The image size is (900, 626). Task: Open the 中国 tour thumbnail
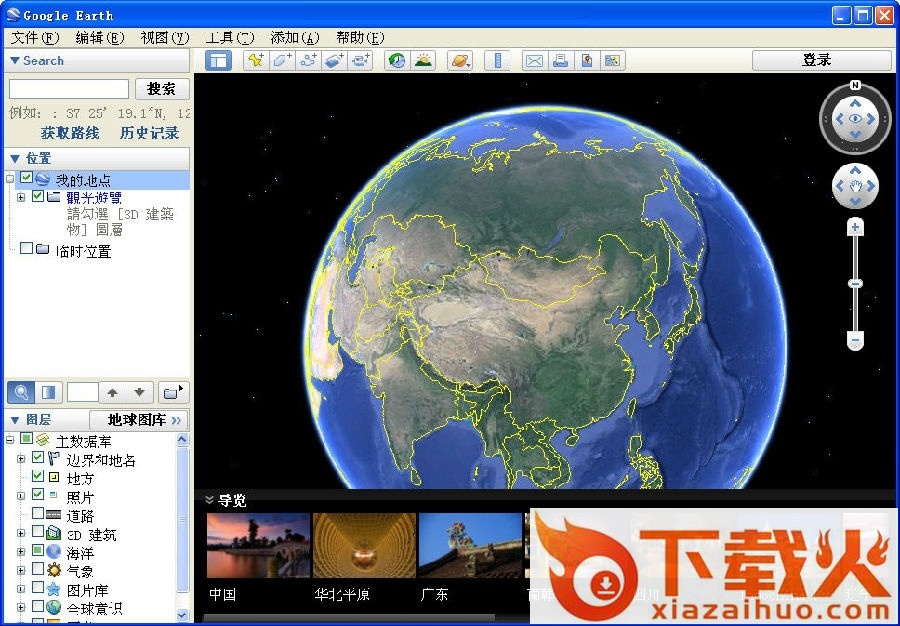click(258, 545)
